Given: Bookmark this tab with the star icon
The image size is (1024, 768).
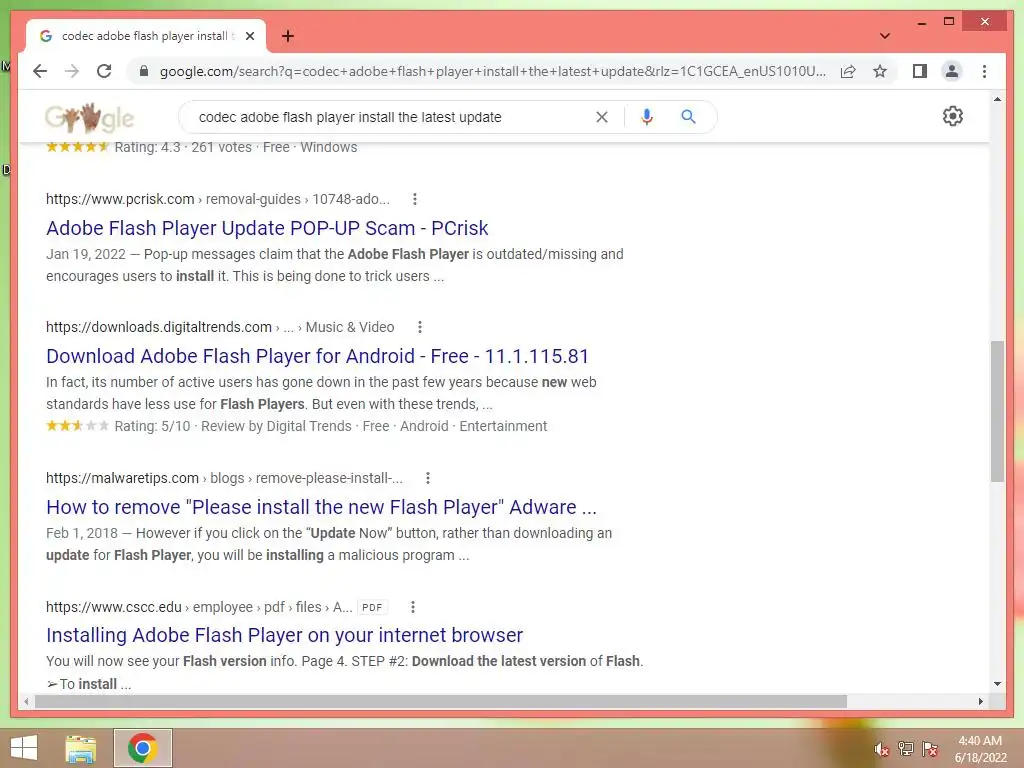Looking at the screenshot, I should click(x=880, y=71).
